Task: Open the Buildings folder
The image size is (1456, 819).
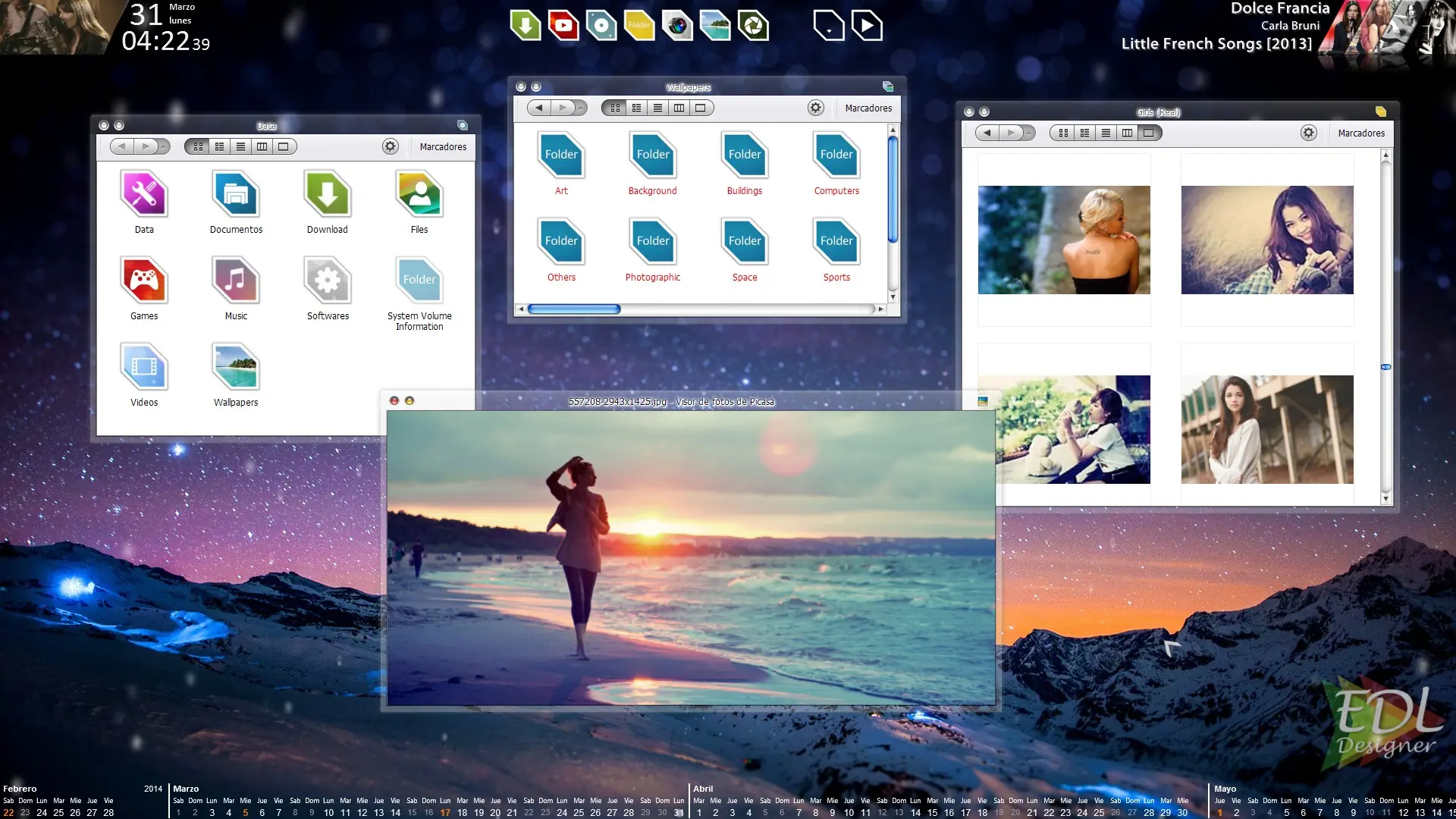Action: coord(745,155)
